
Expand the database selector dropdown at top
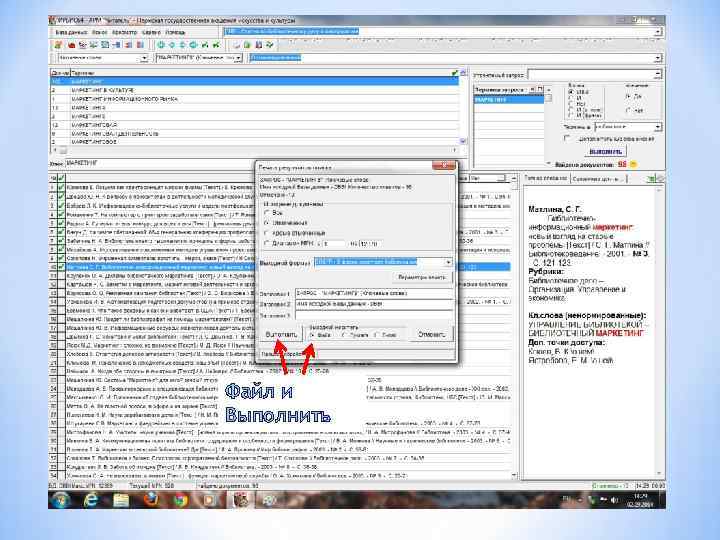coord(658,32)
